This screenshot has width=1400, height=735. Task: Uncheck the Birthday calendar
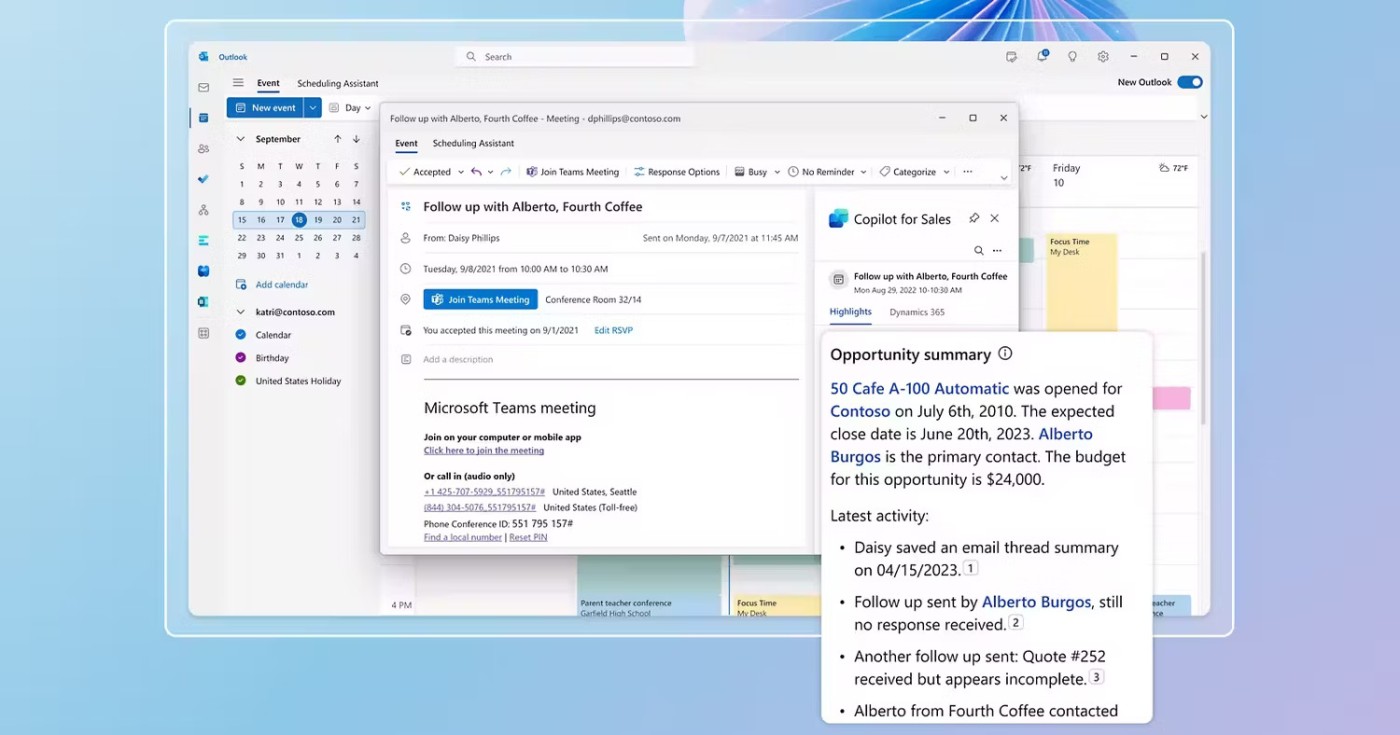[240, 358]
